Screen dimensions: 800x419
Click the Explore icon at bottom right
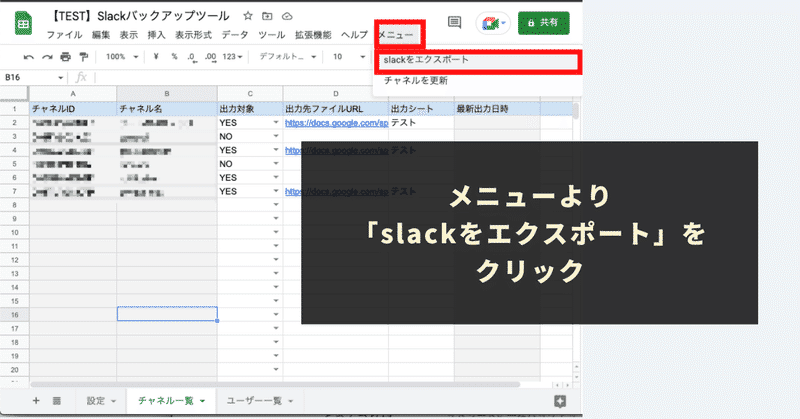click(560, 401)
